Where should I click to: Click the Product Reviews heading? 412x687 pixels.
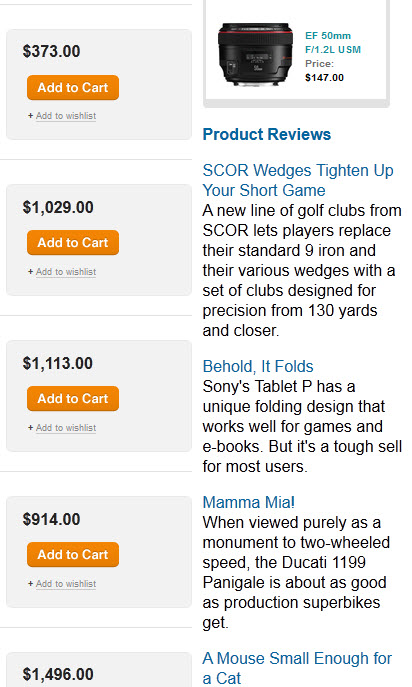(x=266, y=134)
